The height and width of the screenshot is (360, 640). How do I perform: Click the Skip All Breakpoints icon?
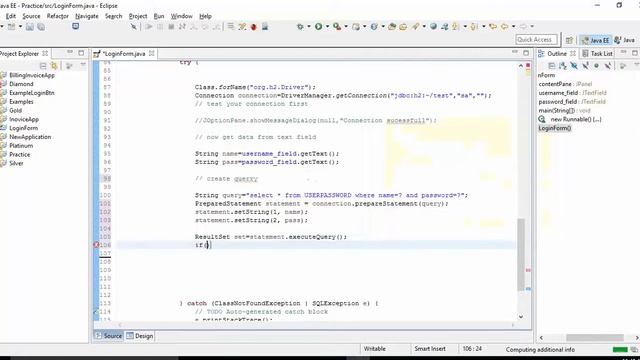pyautogui.click(x=133, y=27)
